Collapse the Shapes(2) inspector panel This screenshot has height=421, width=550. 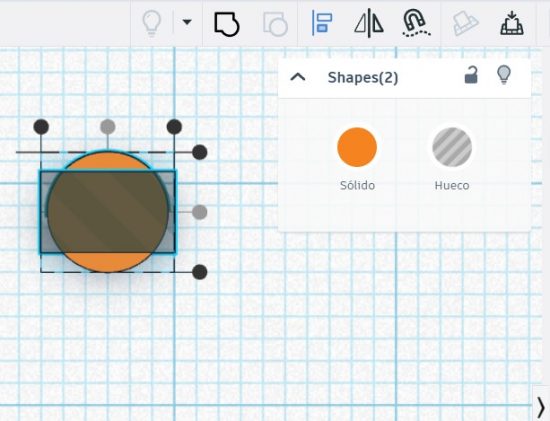point(298,77)
